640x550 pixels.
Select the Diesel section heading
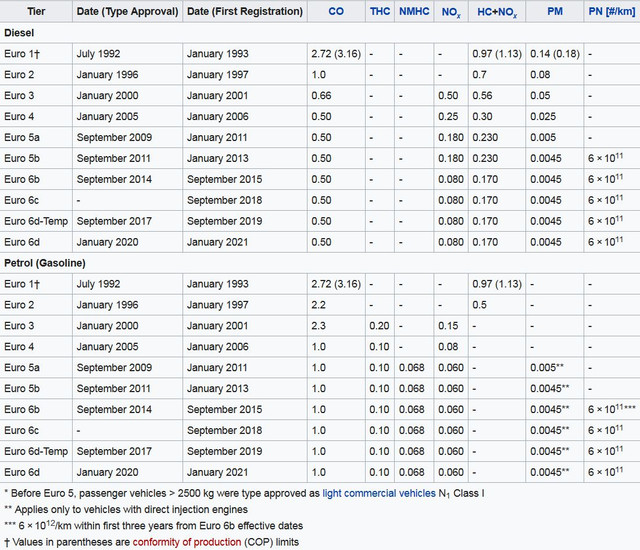pyautogui.click(x=19, y=33)
